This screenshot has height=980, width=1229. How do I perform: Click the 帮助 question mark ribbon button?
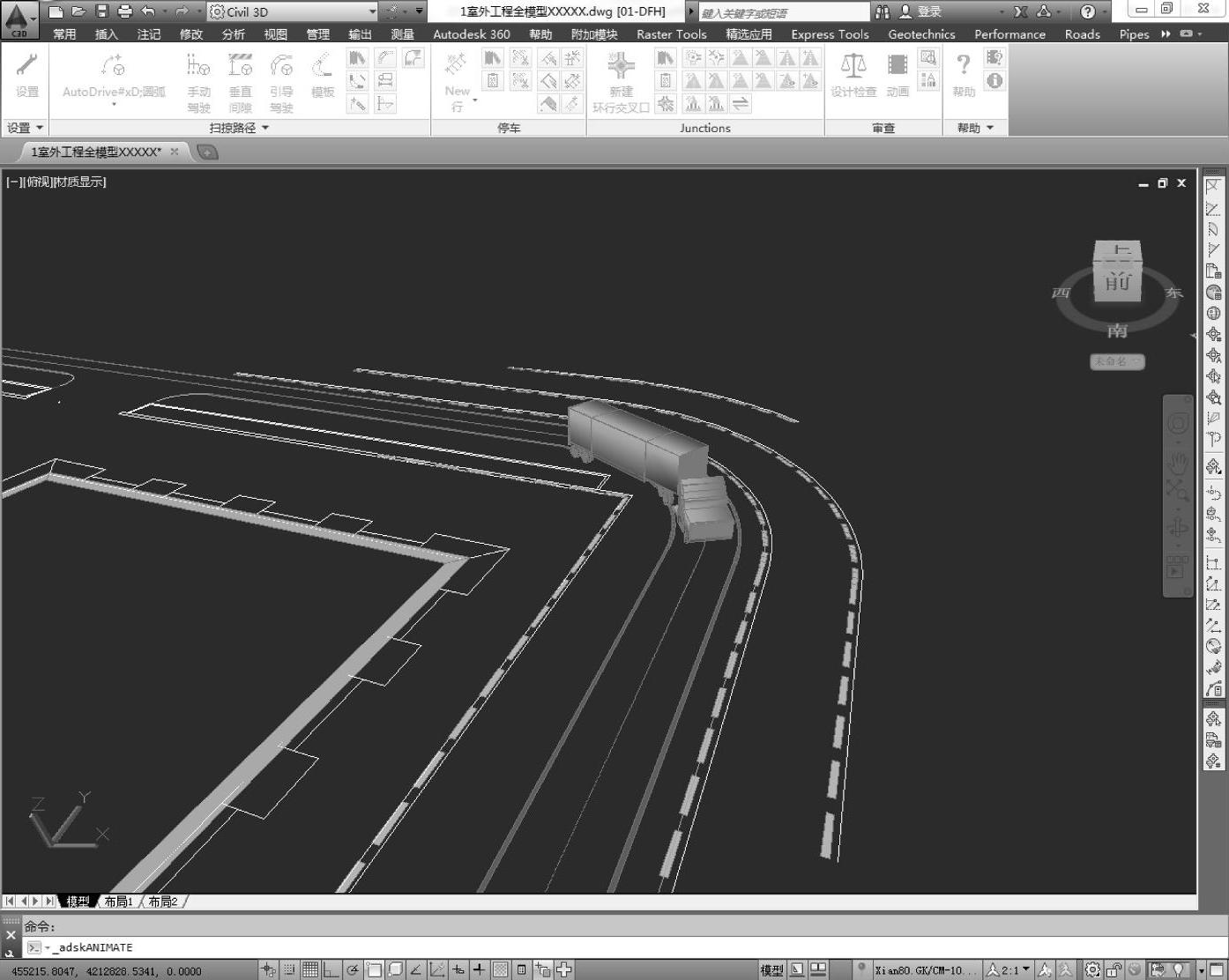(964, 74)
